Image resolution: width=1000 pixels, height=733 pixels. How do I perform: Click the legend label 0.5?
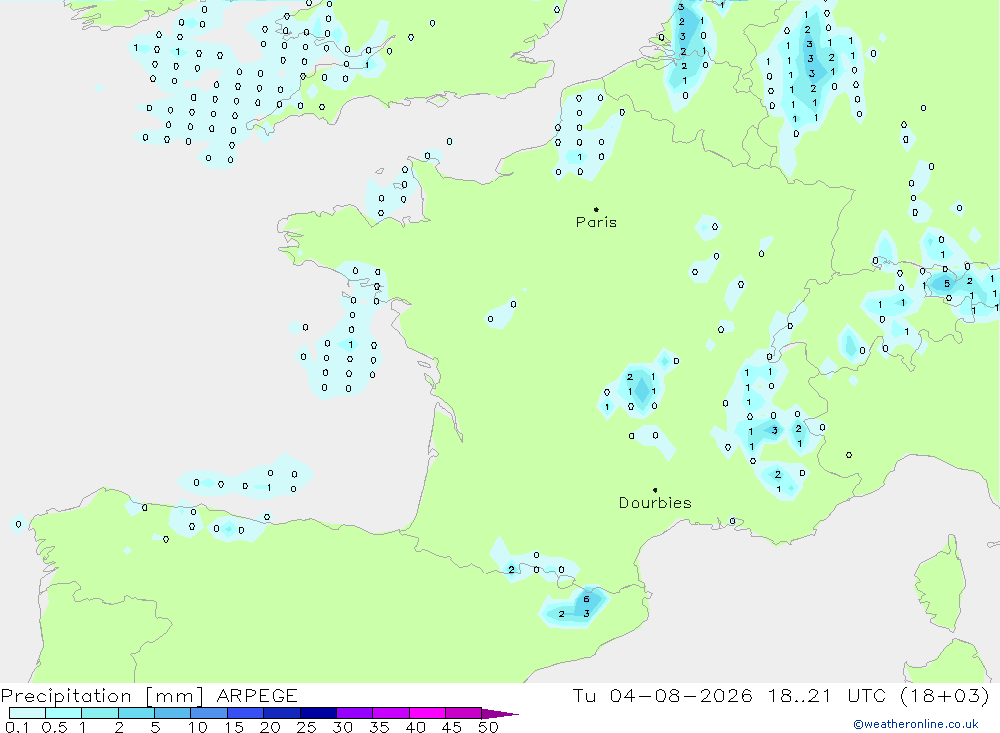pyautogui.click(x=55, y=727)
